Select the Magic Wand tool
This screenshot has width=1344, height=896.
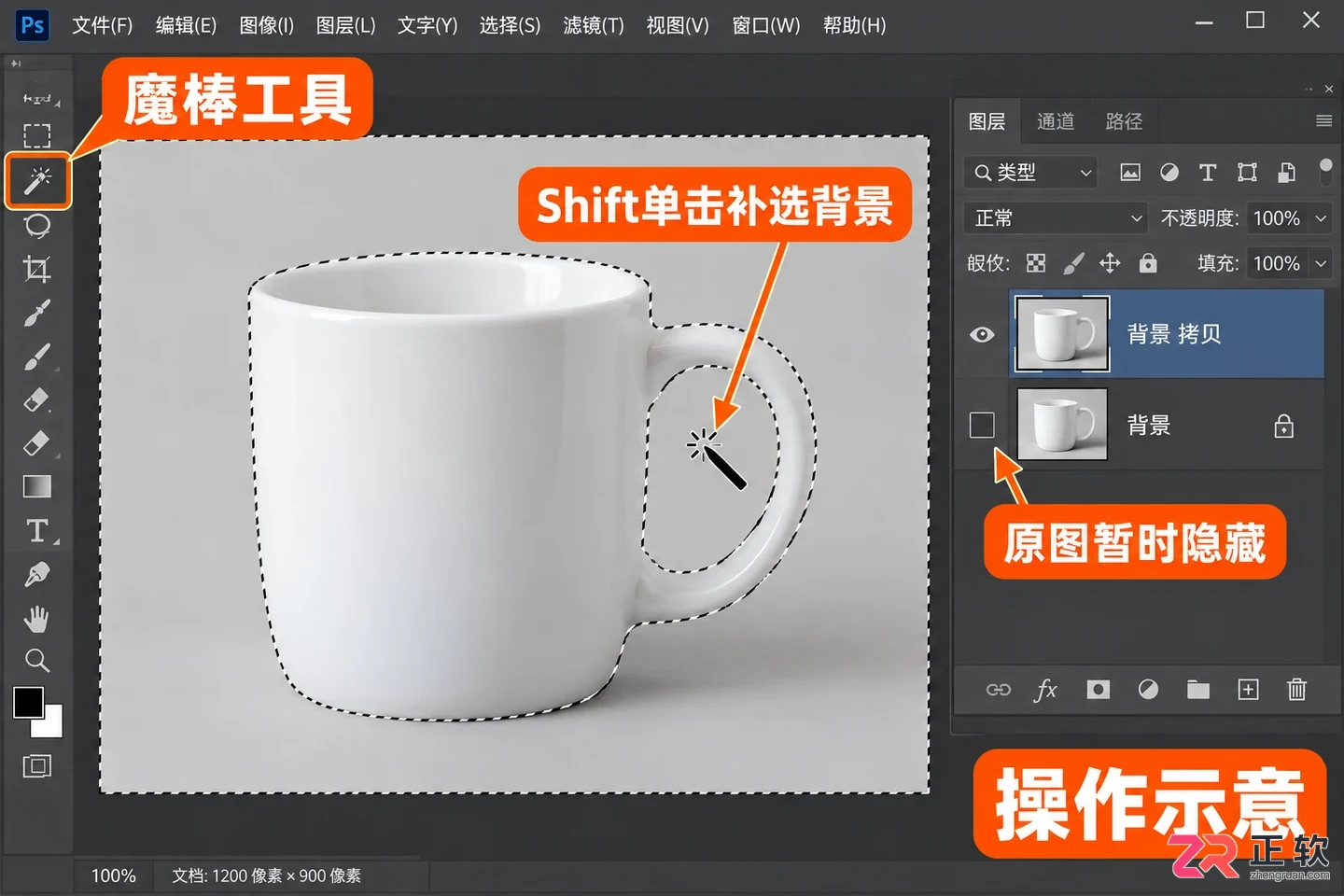37,180
